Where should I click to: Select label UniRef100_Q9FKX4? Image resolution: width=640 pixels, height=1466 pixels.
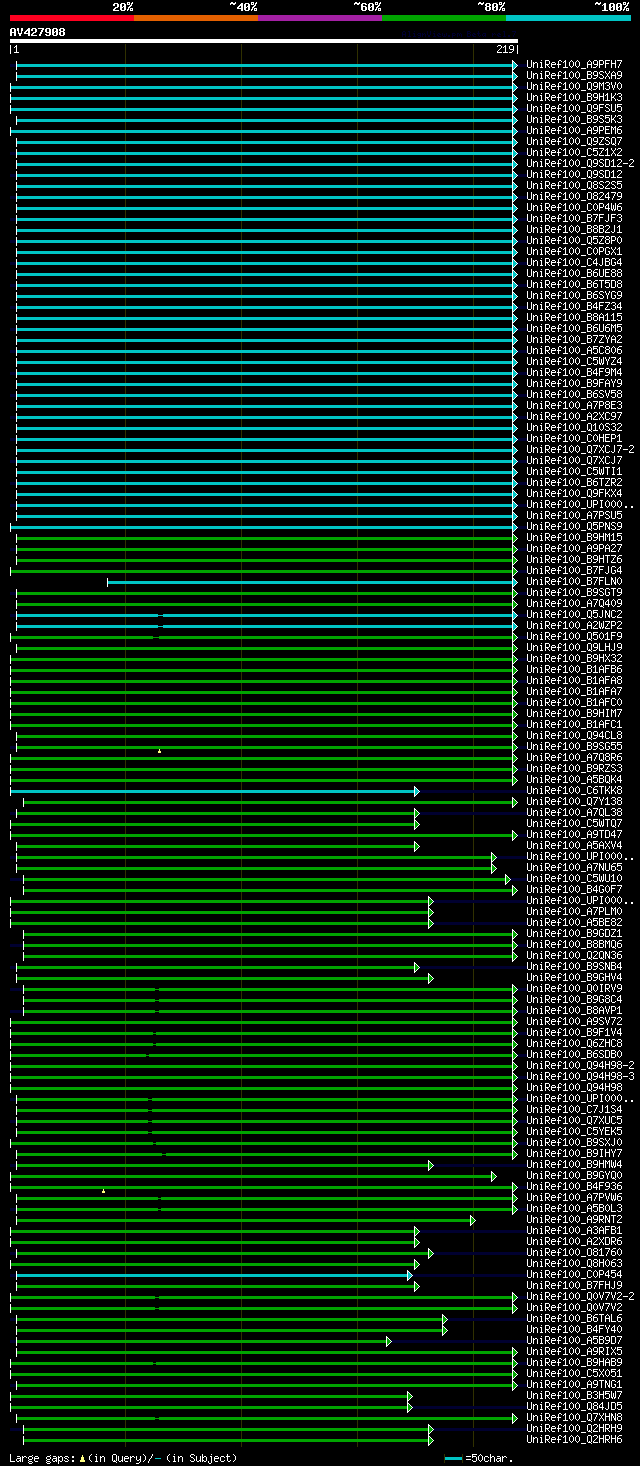pos(574,493)
